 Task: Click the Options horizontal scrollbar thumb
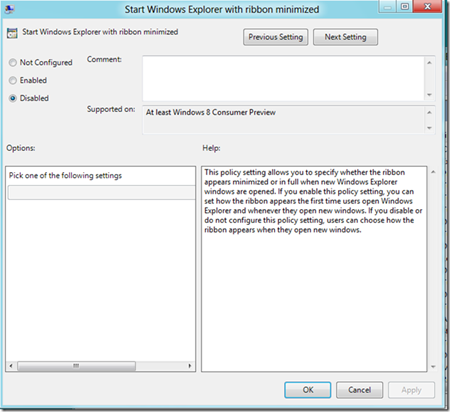(76, 366)
